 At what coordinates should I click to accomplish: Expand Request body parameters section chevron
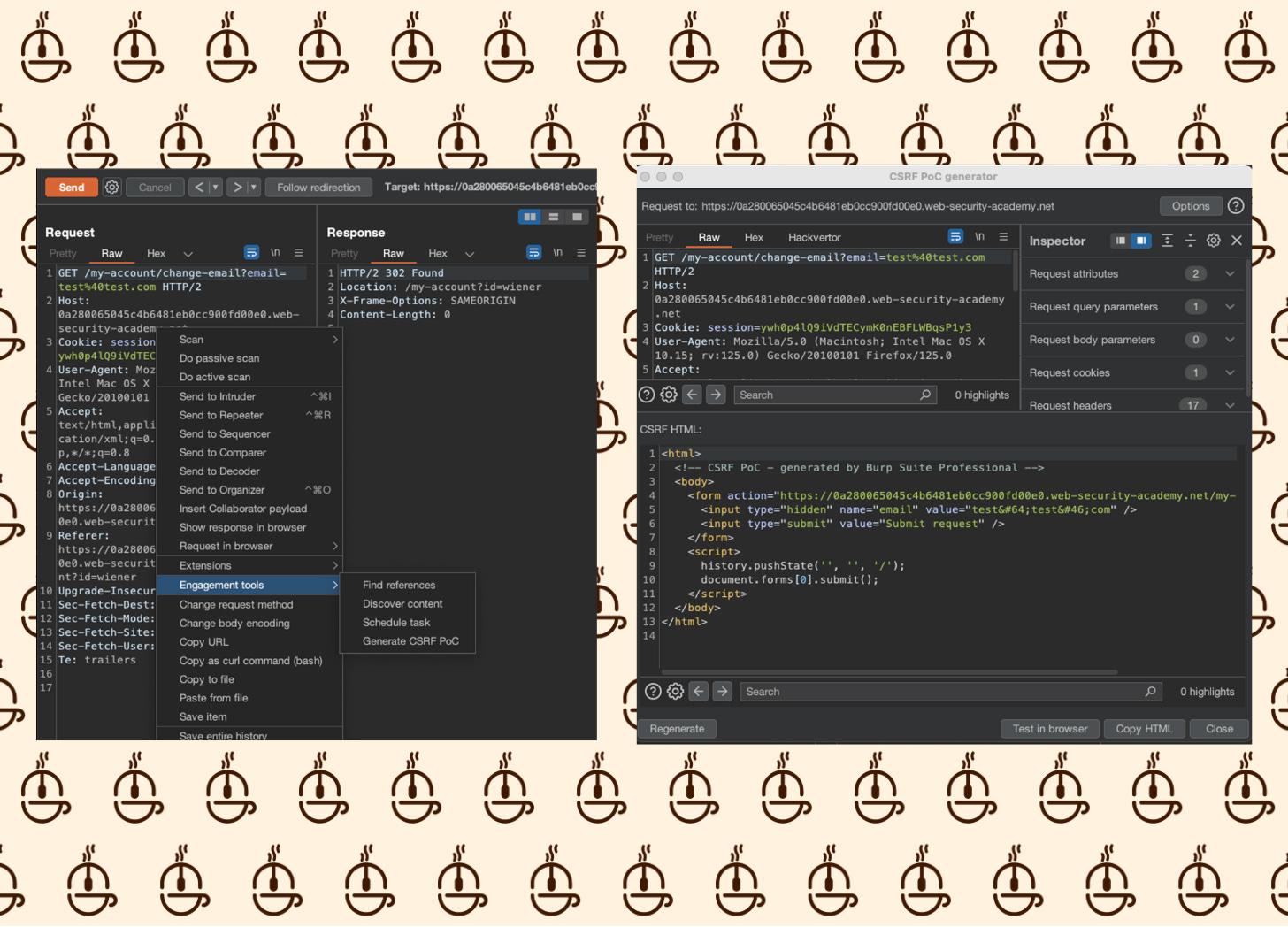coord(1230,340)
